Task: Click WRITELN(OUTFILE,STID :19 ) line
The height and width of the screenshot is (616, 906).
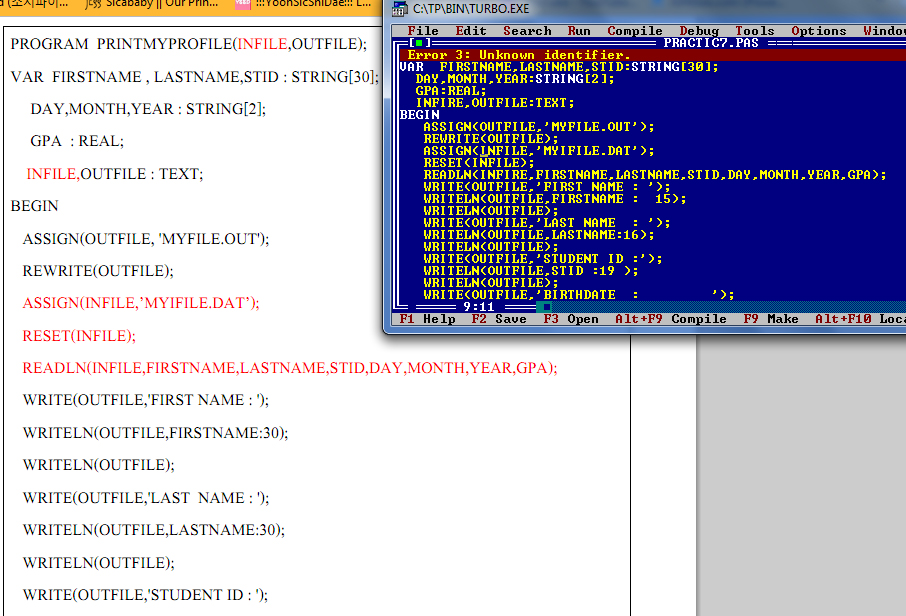Action: tap(530, 270)
